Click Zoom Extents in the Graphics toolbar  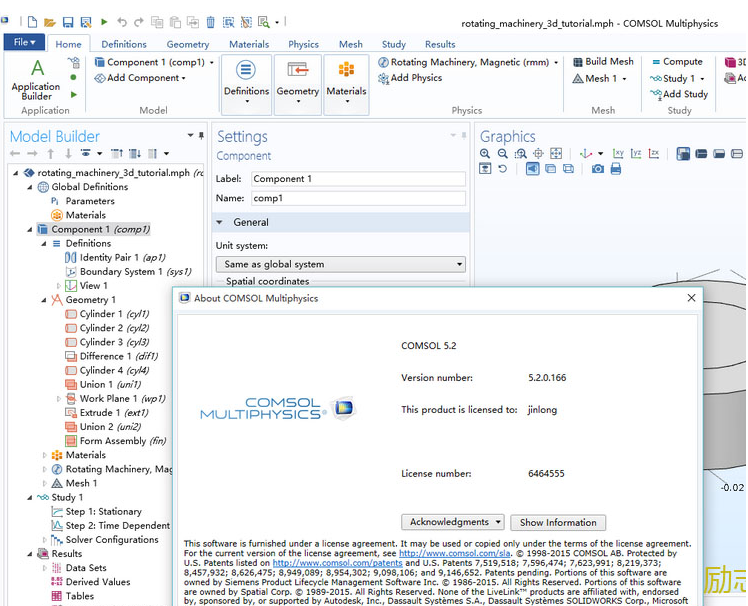[x=556, y=154]
